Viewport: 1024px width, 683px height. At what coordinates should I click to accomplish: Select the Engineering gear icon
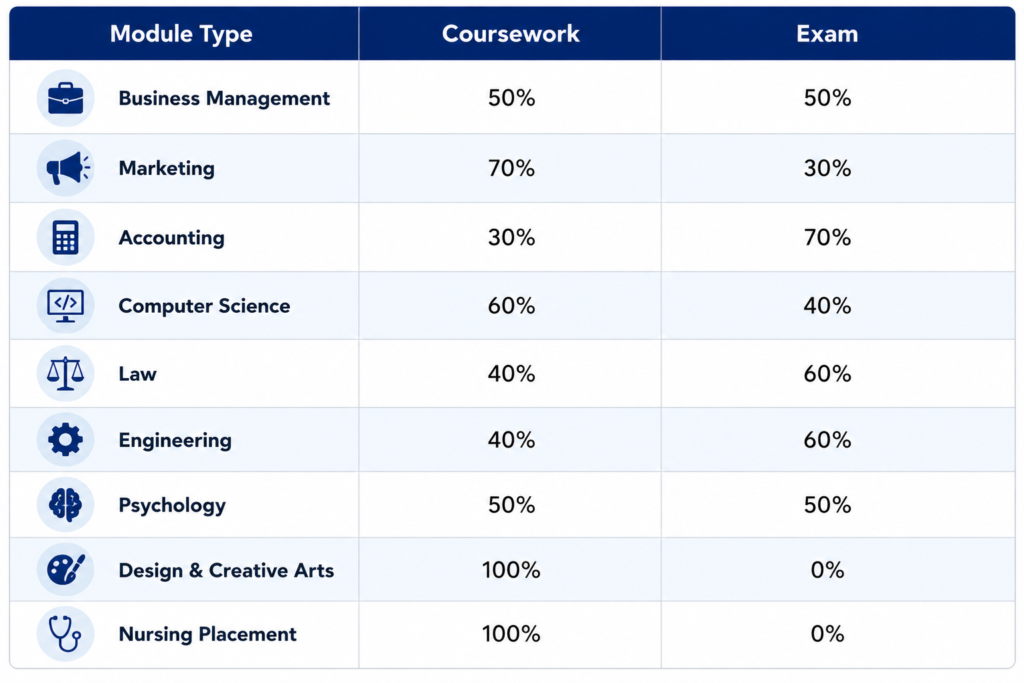65,439
